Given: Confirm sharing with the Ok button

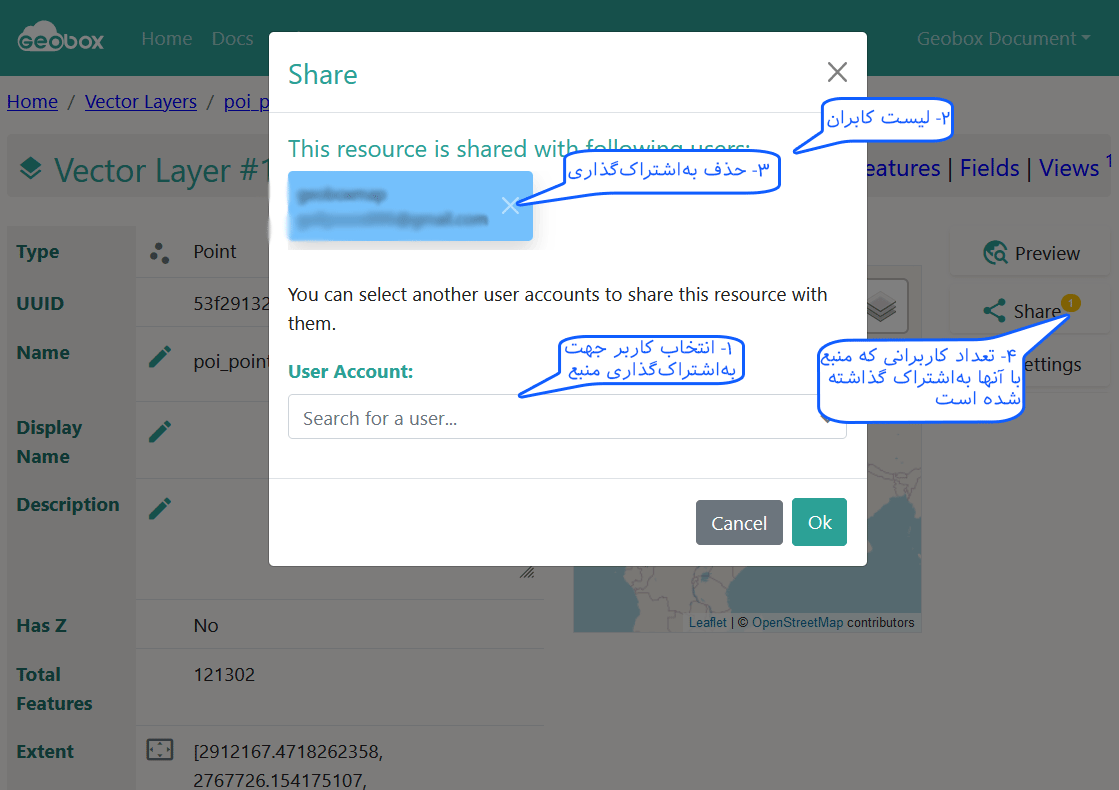Looking at the screenshot, I should 819,522.
